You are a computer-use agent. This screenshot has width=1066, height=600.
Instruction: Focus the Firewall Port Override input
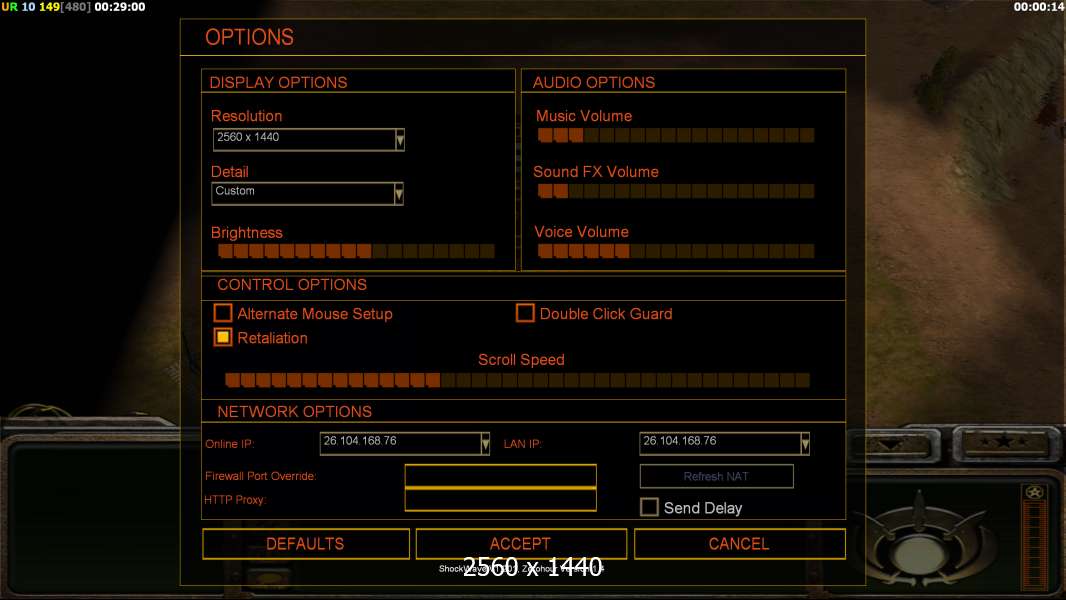(500, 476)
